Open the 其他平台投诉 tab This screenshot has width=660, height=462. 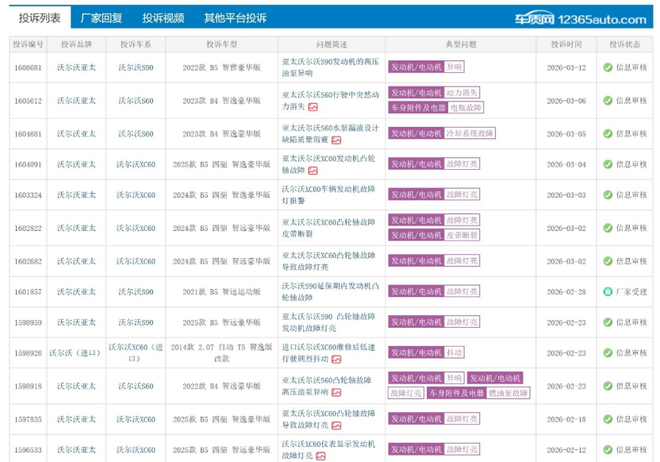coord(235,18)
